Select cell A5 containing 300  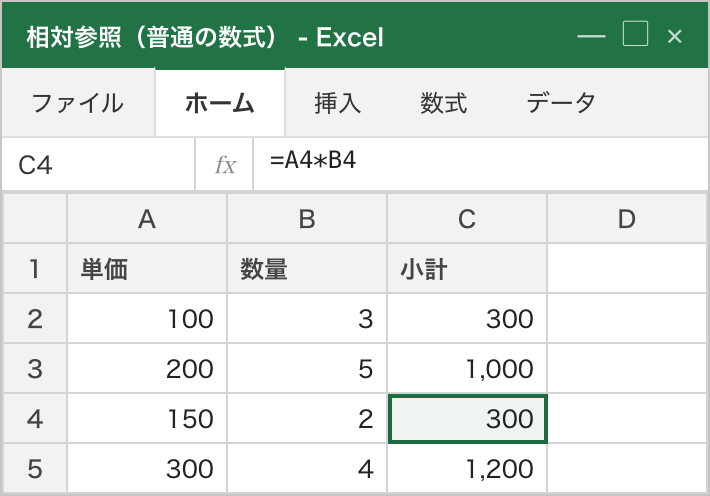(x=147, y=468)
